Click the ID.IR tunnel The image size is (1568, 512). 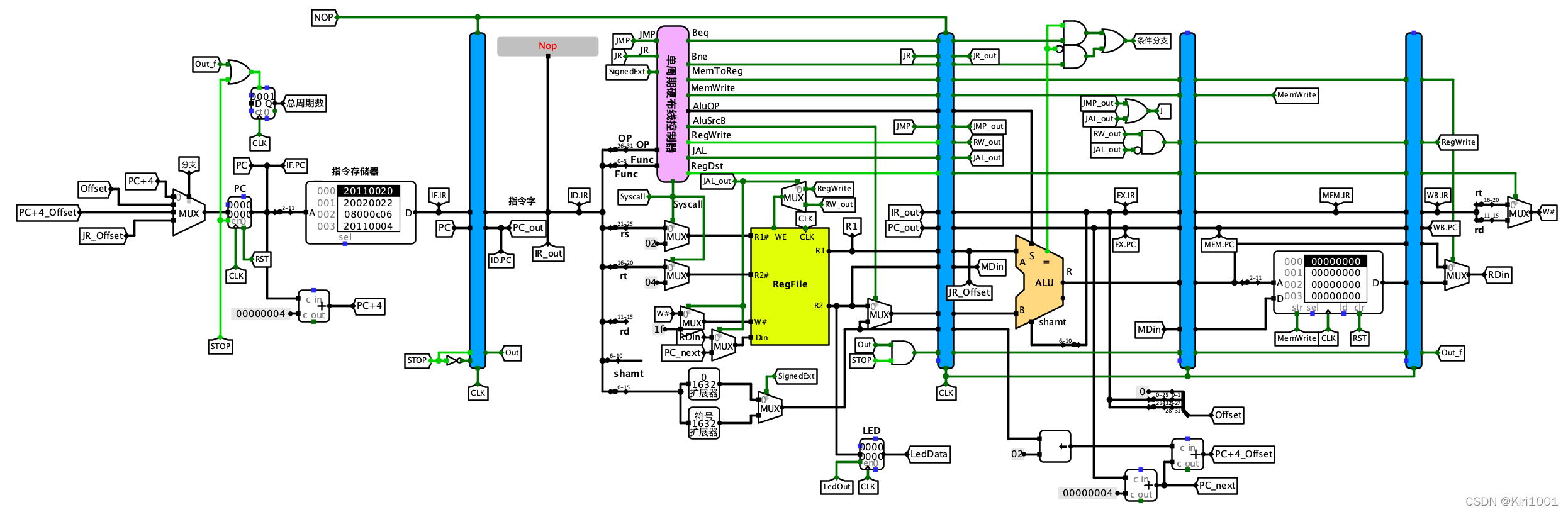pyautogui.click(x=579, y=196)
